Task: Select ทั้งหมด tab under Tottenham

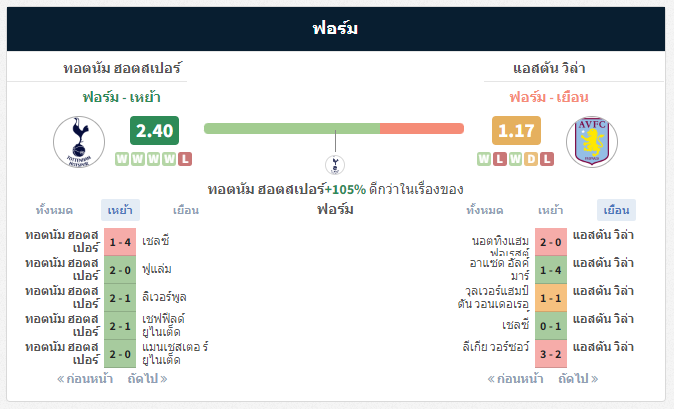Action: coord(54,210)
